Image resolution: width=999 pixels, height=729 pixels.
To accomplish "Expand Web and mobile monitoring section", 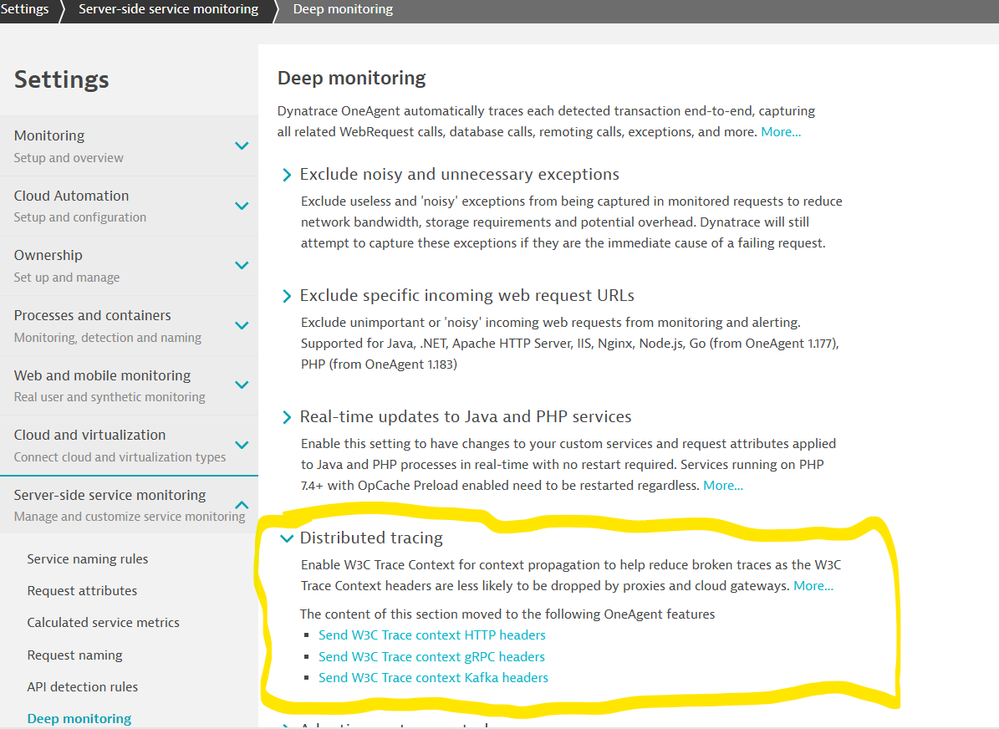I will (241, 386).
